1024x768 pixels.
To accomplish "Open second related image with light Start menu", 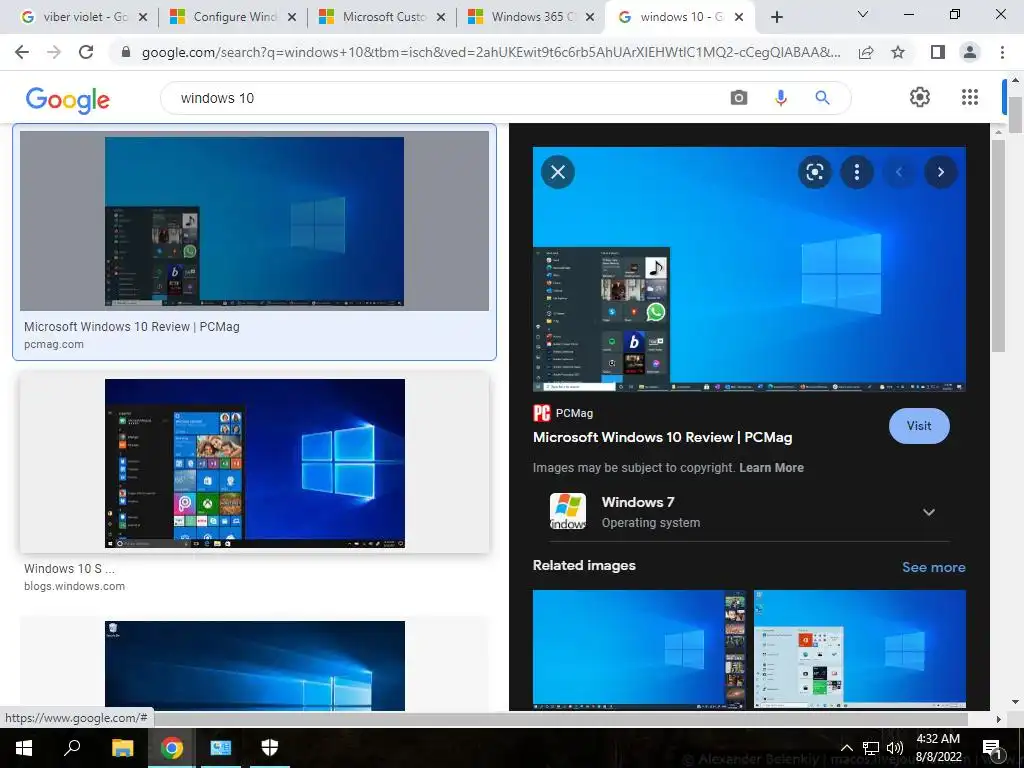I will coord(859,649).
